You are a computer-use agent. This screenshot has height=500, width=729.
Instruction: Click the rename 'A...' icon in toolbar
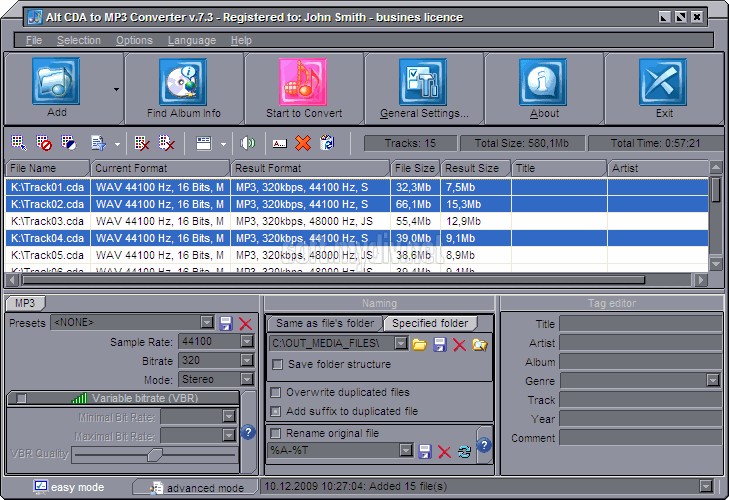(279, 143)
